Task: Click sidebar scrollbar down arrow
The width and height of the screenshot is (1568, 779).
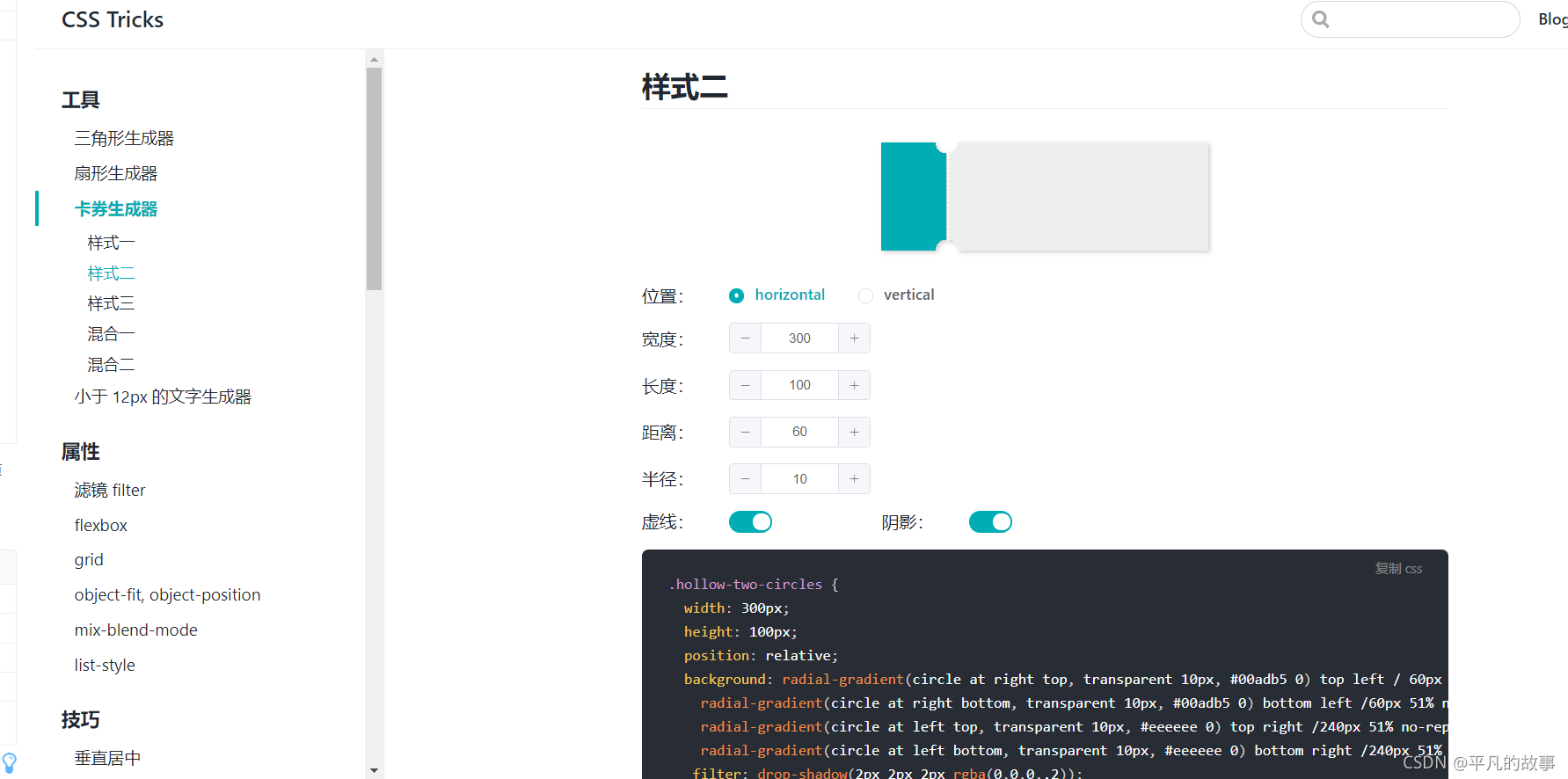Action: (x=375, y=770)
